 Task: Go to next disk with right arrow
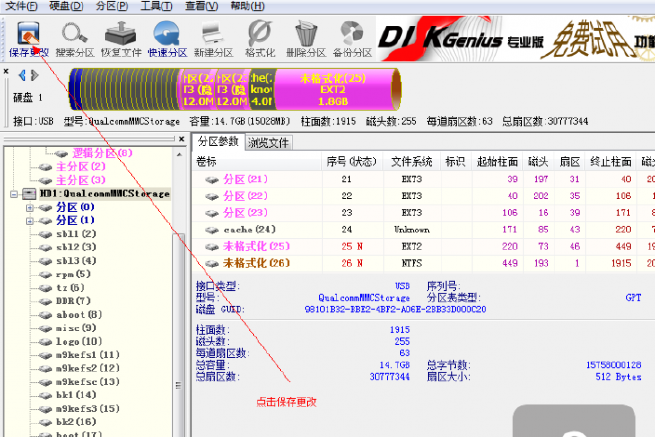pyautogui.click(x=35, y=76)
